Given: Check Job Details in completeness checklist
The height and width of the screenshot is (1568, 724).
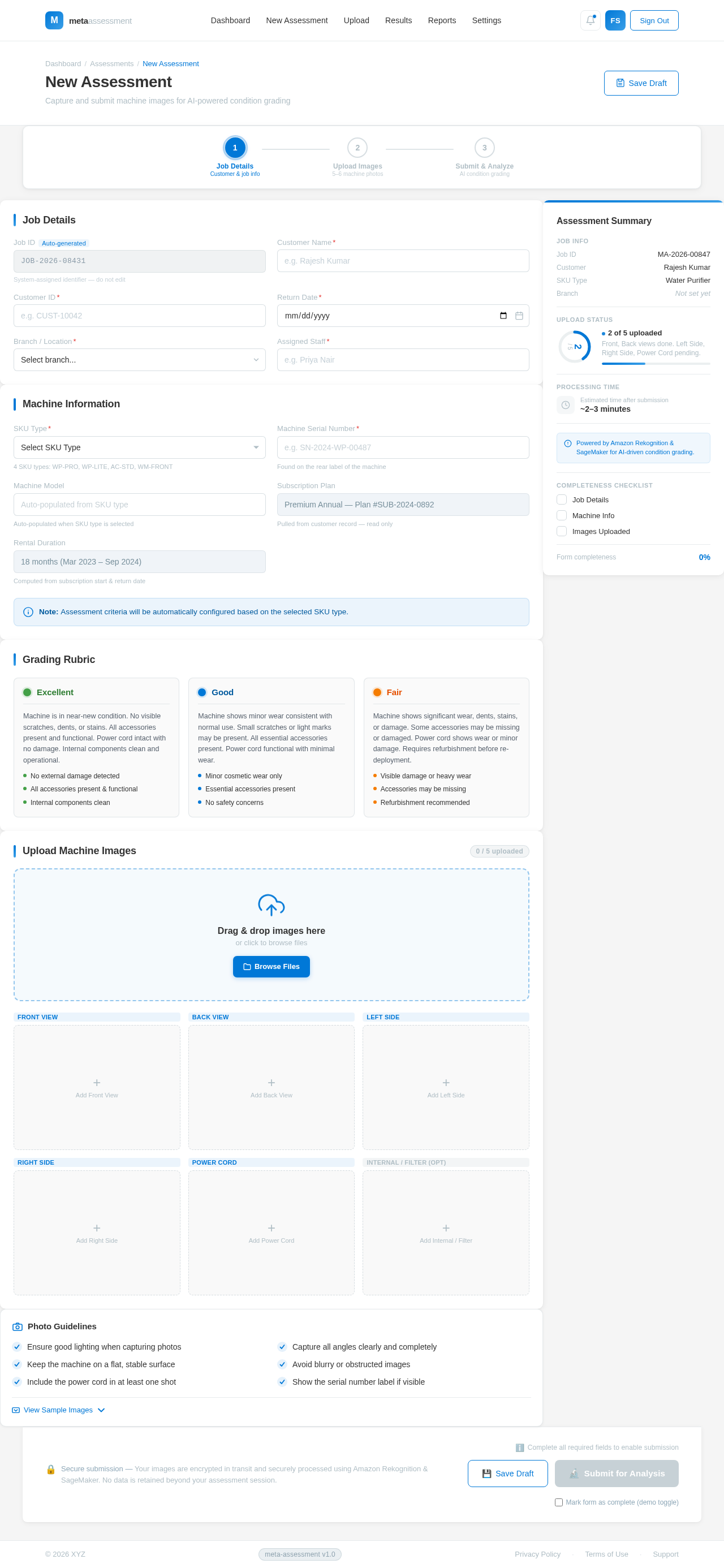Looking at the screenshot, I should coord(562,499).
